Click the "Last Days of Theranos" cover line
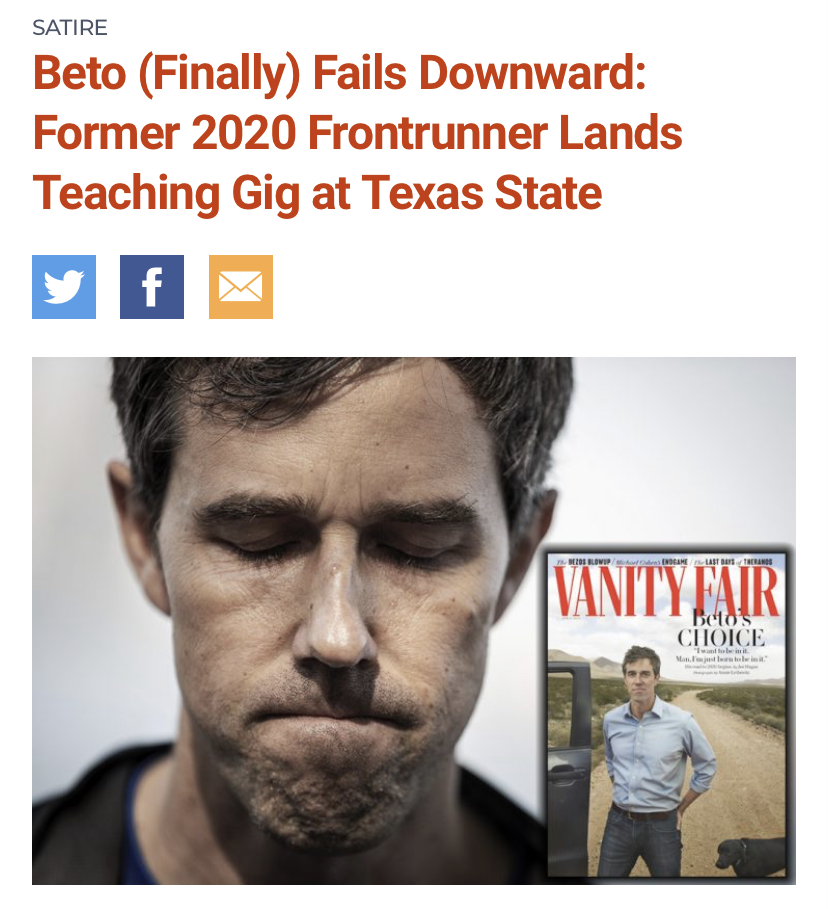The height and width of the screenshot is (909, 828). 732,562
